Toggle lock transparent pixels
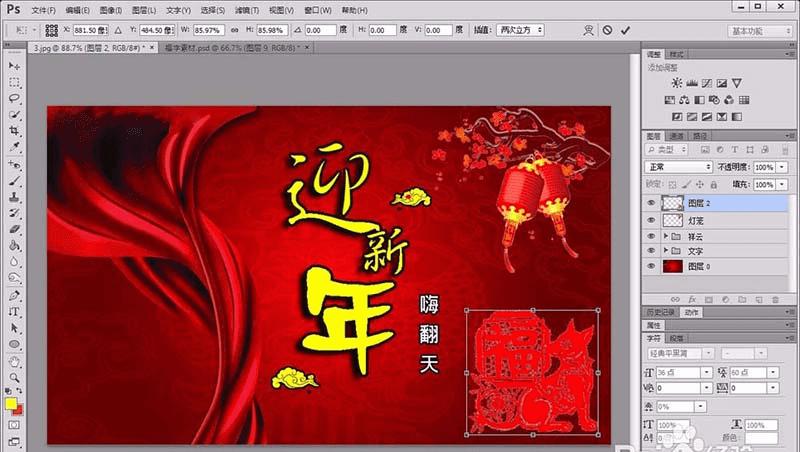This screenshot has width=800, height=452. [672, 185]
